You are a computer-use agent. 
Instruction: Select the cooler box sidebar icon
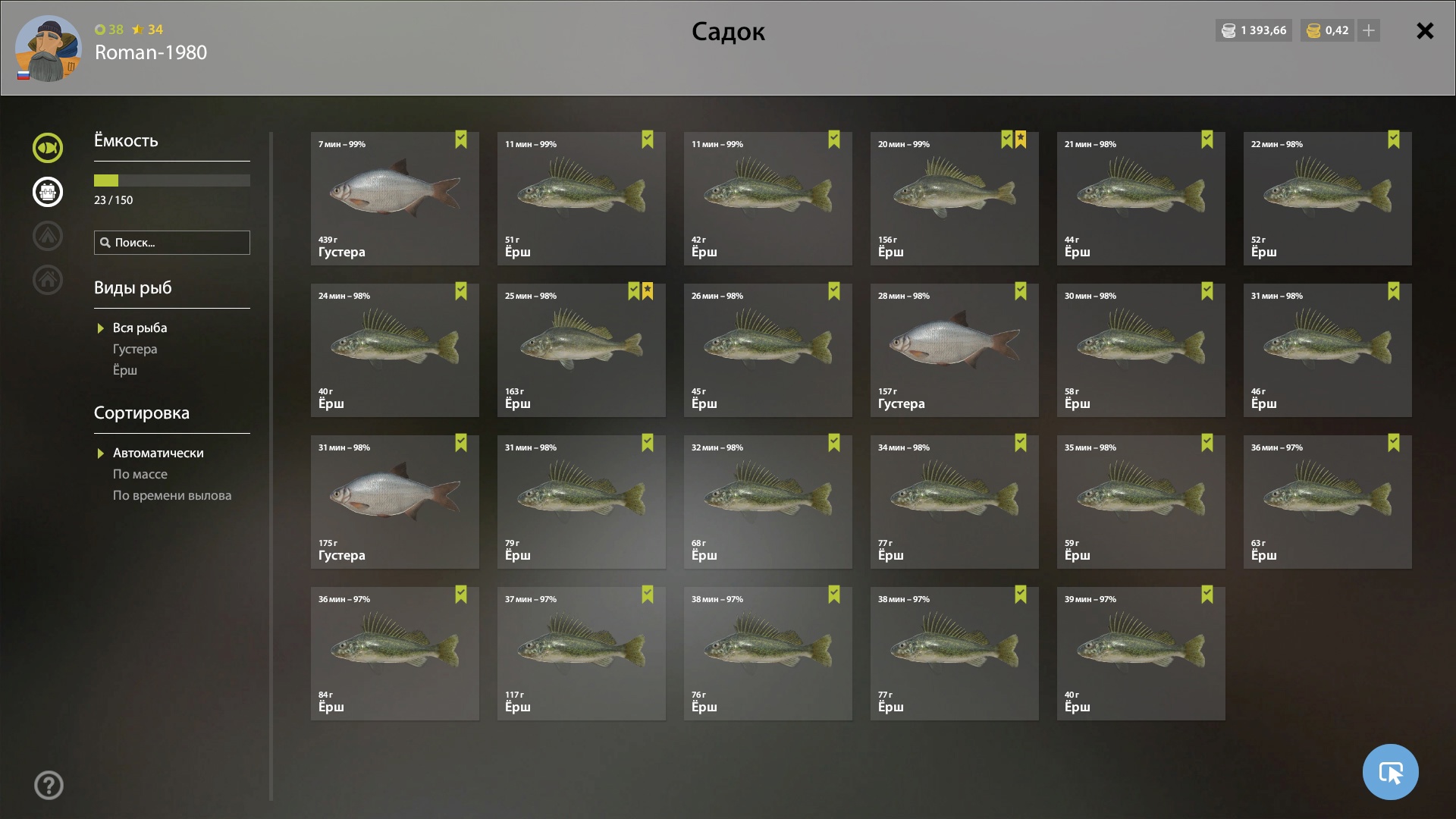(x=48, y=192)
